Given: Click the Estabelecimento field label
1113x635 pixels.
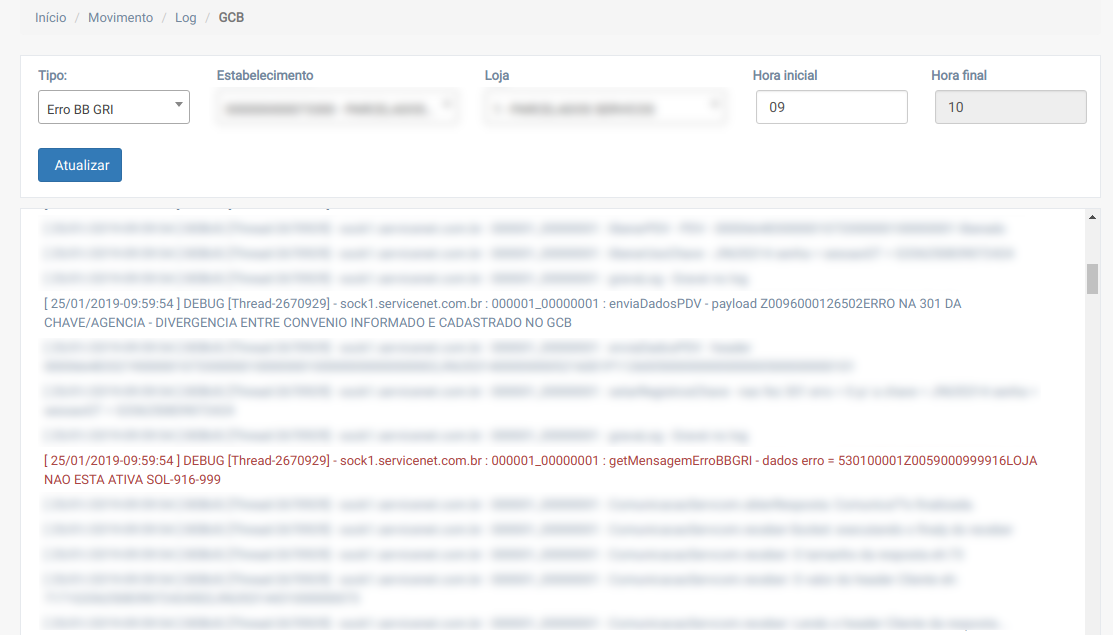Looking at the screenshot, I should point(265,76).
